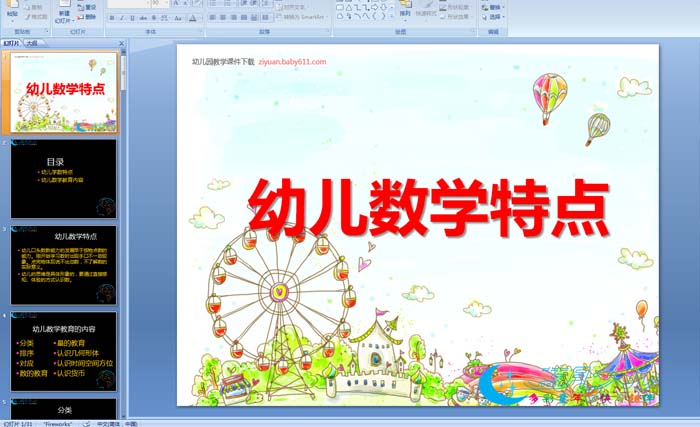Switch to the Outline tab in pane
700x427 pixels.
coord(31,43)
